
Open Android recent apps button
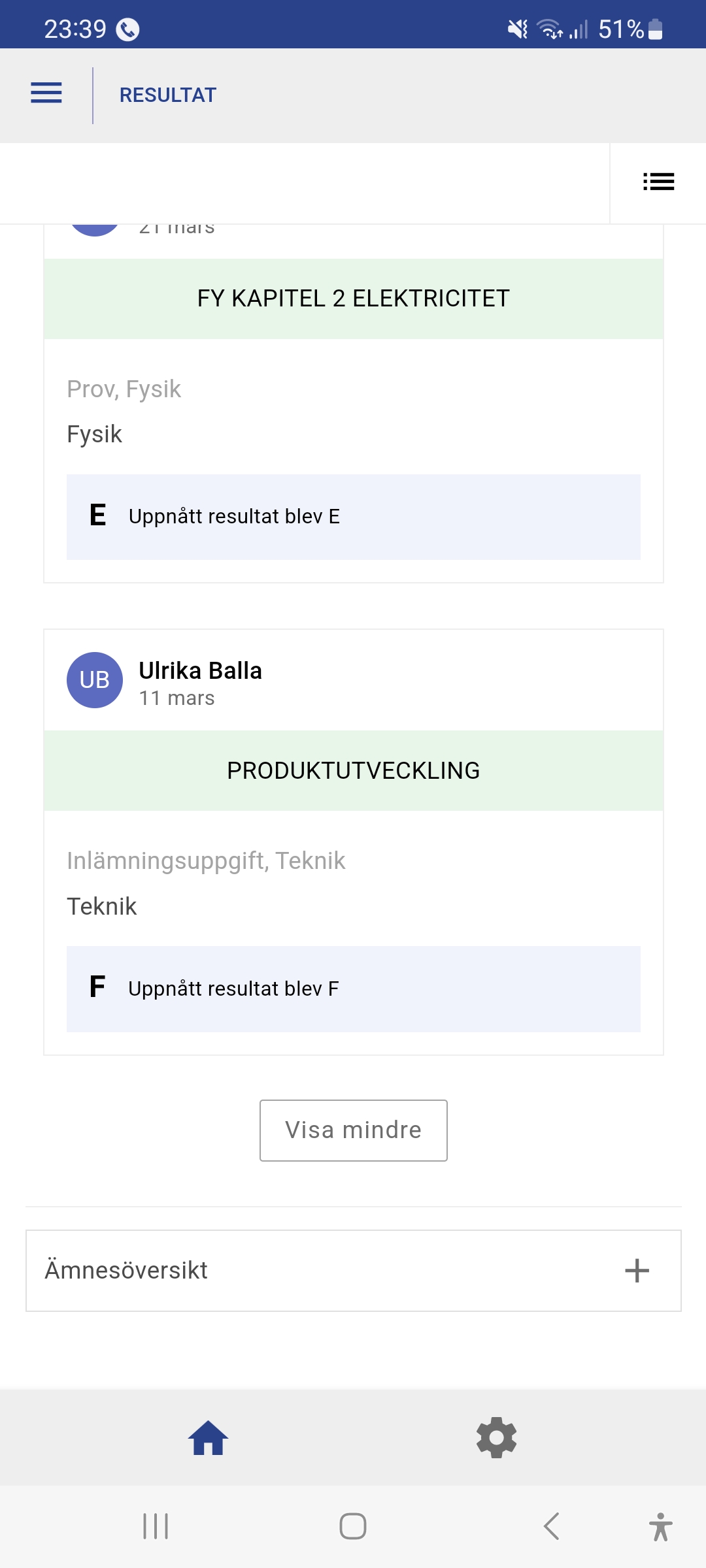(x=156, y=1527)
